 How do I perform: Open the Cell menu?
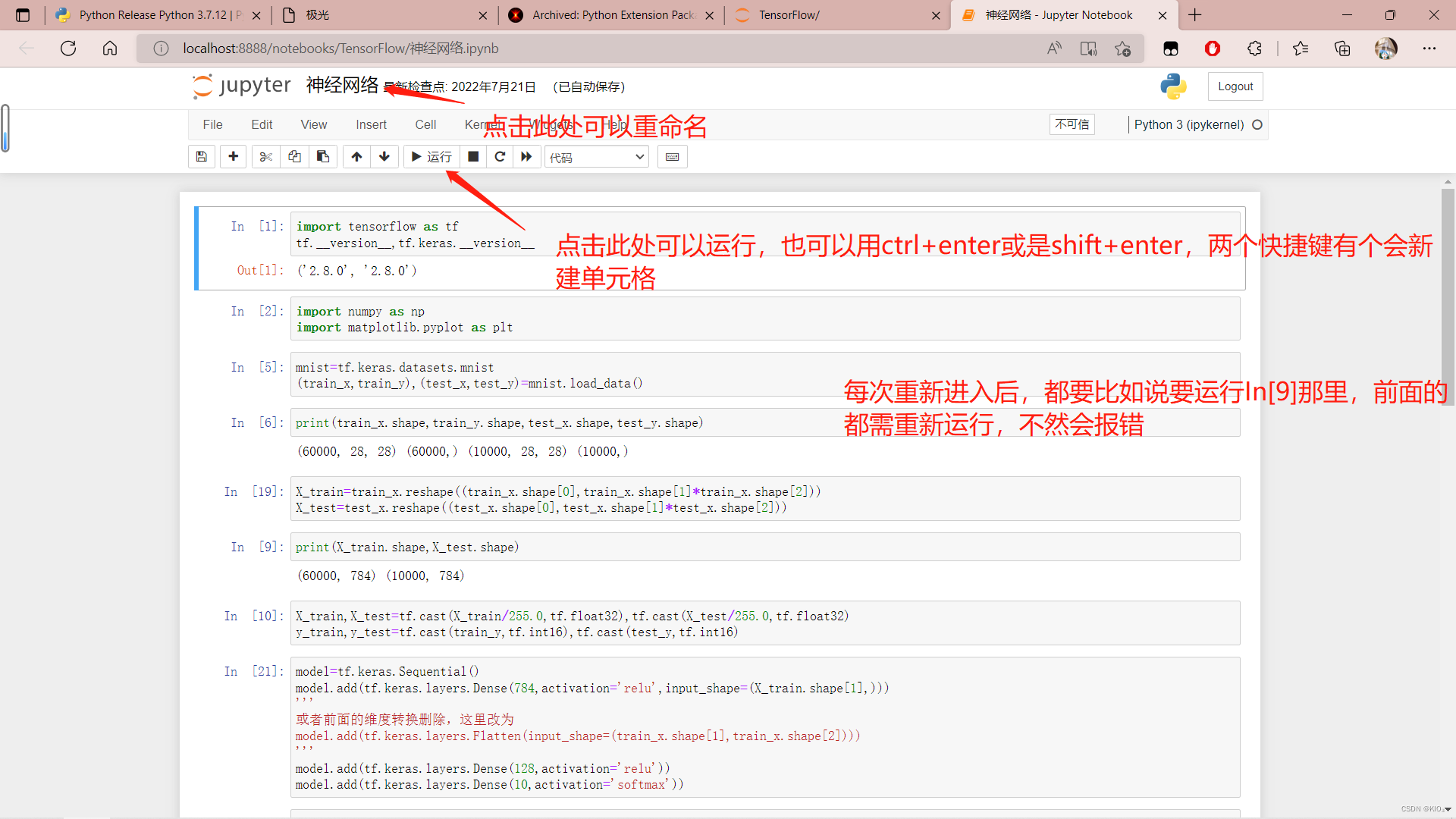pyautogui.click(x=425, y=125)
